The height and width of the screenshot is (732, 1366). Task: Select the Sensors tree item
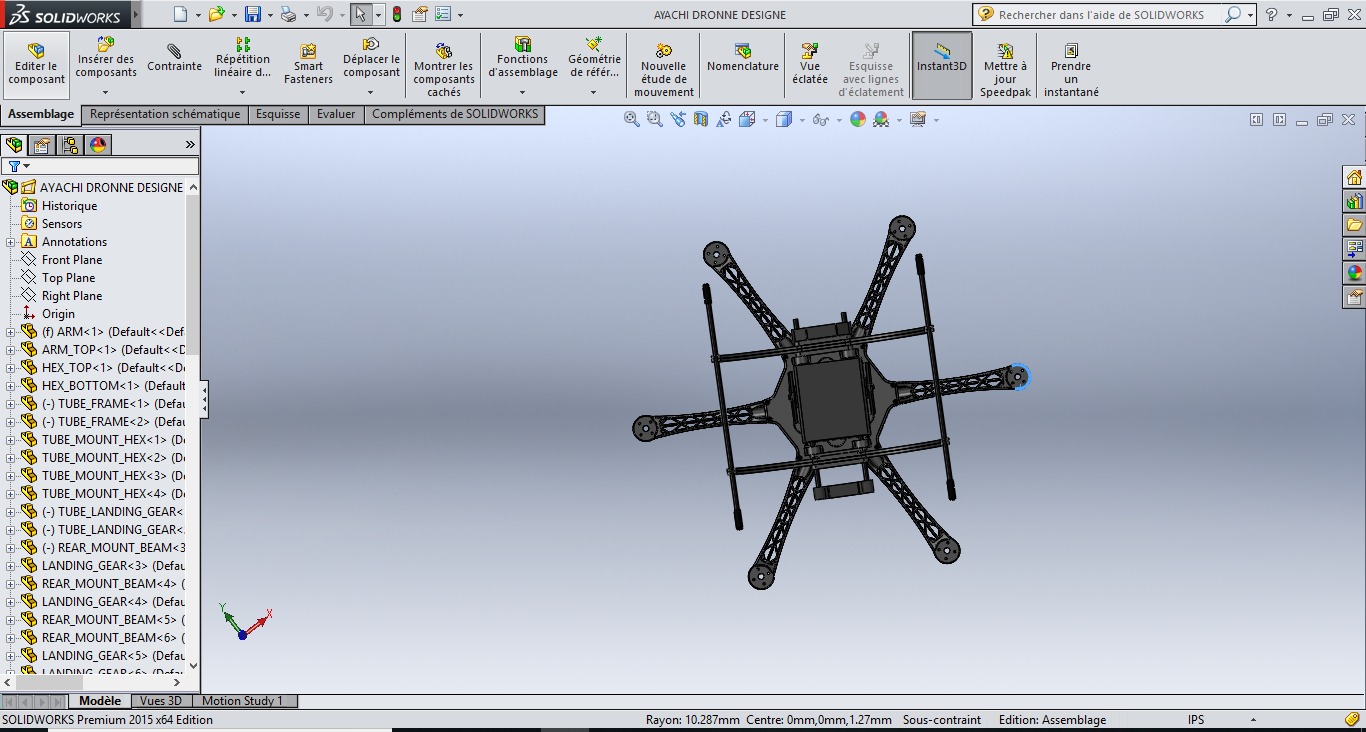(x=62, y=224)
